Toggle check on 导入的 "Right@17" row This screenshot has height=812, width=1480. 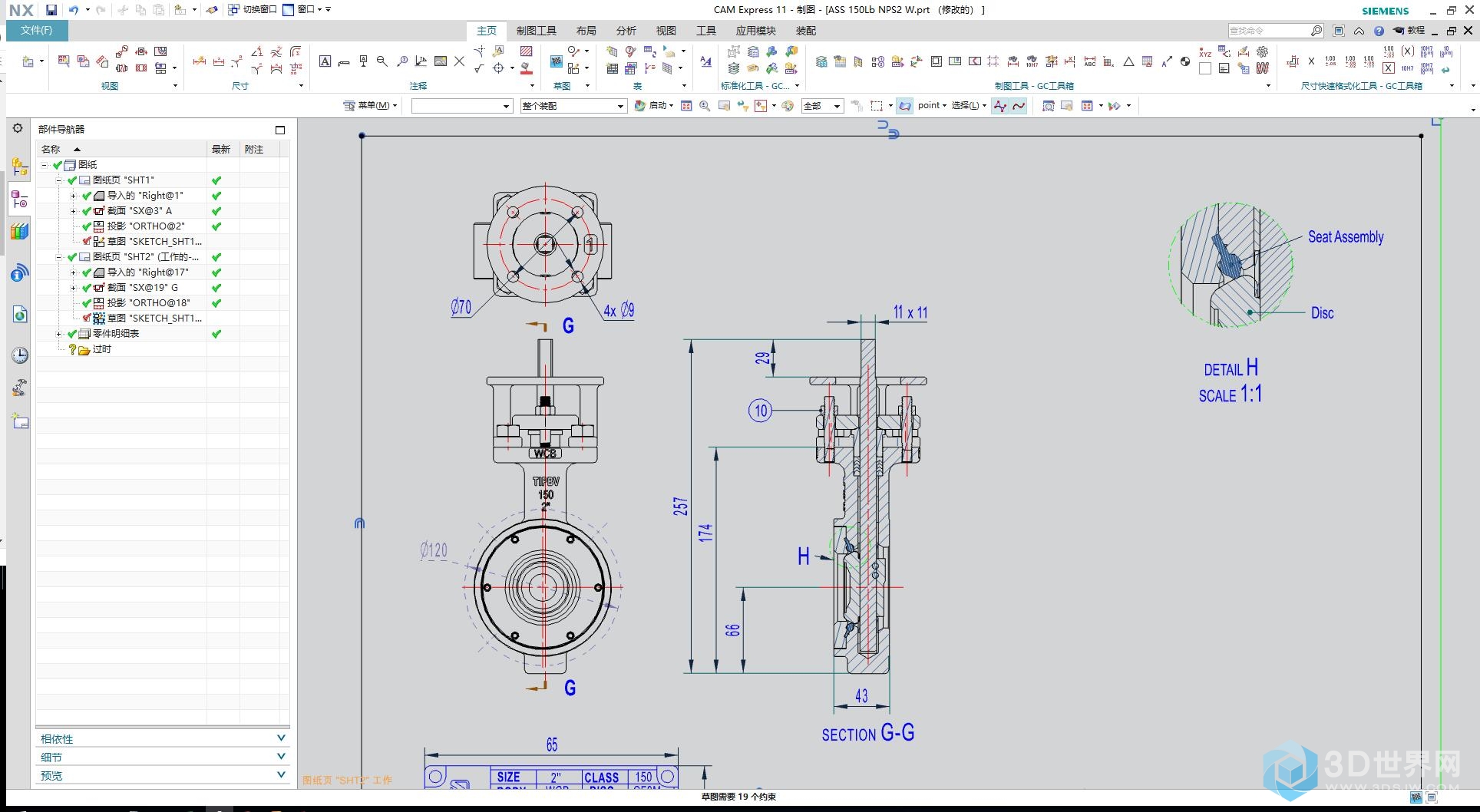click(87, 272)
